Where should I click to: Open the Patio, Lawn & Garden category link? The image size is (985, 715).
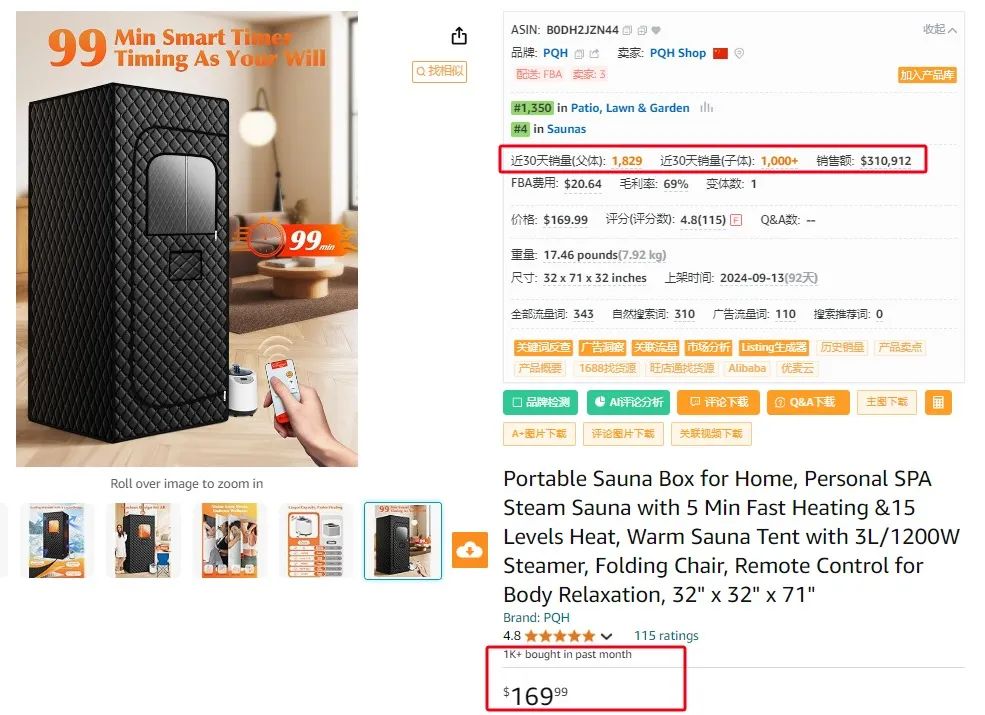[629, 108]
